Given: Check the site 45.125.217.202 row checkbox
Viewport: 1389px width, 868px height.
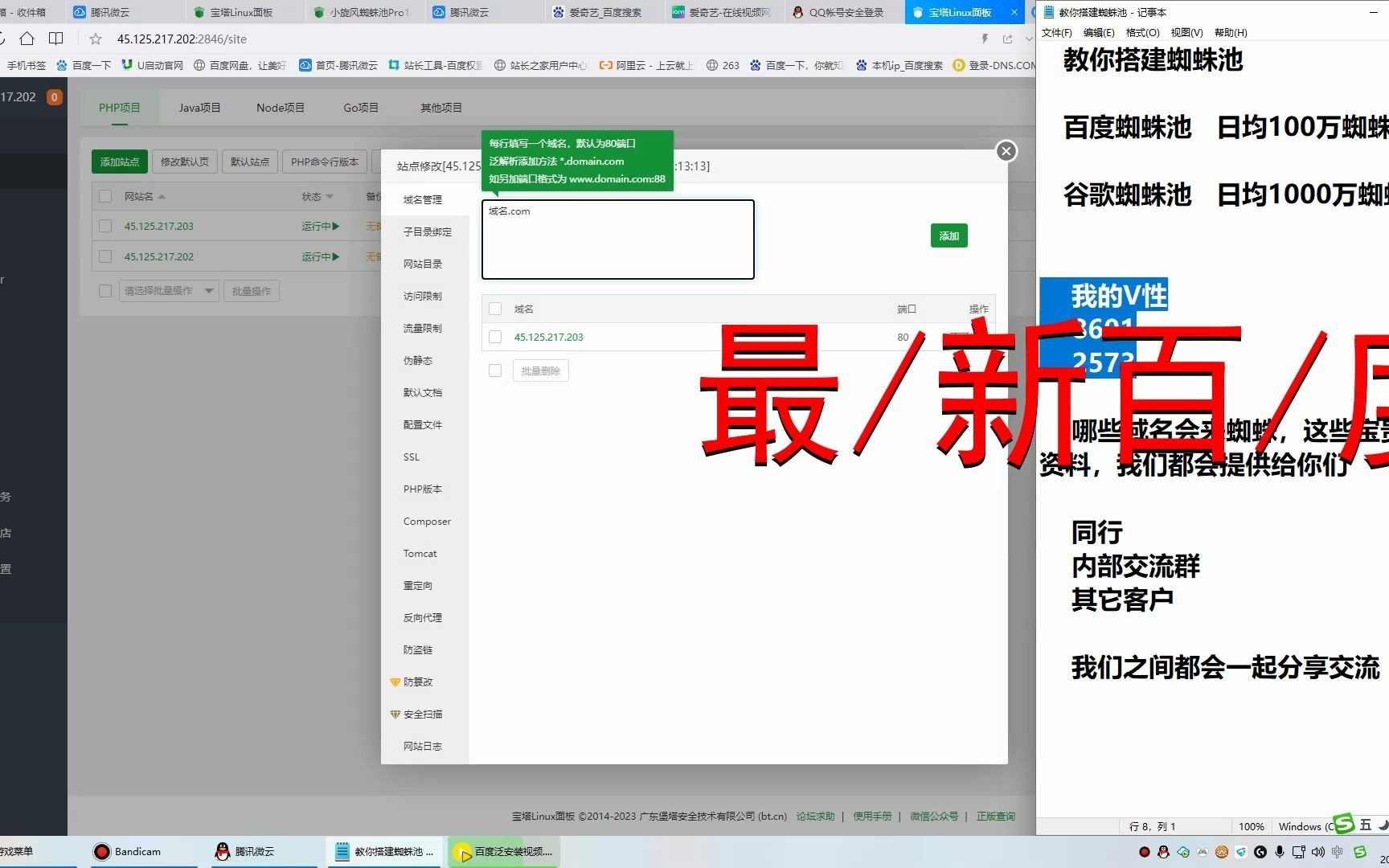Looking at the screenshot, I should coord(105,257).
